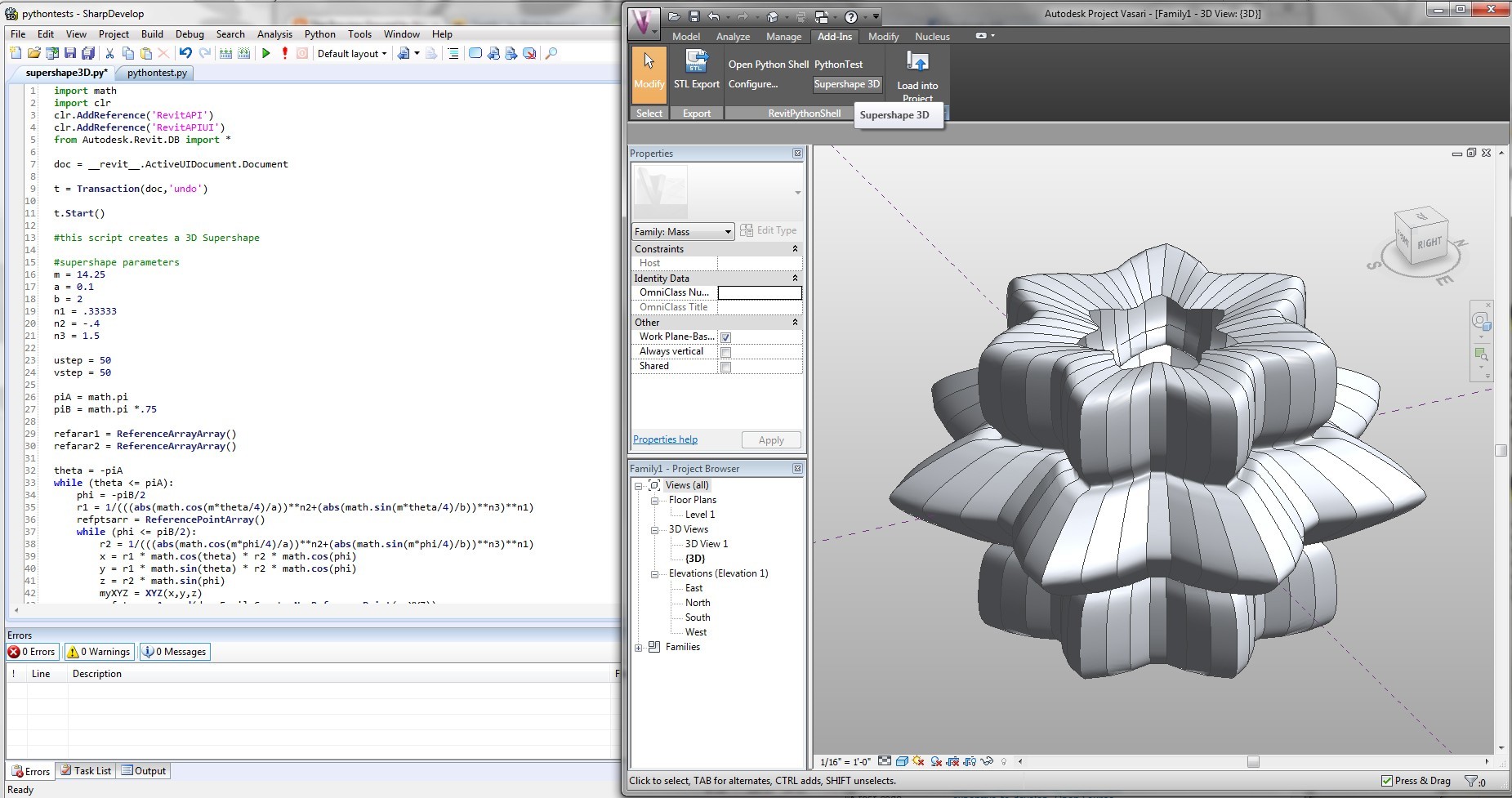Collapse the Elevations (Elevation 1) node
The image size is (1512, 798).
coord(654,573)
